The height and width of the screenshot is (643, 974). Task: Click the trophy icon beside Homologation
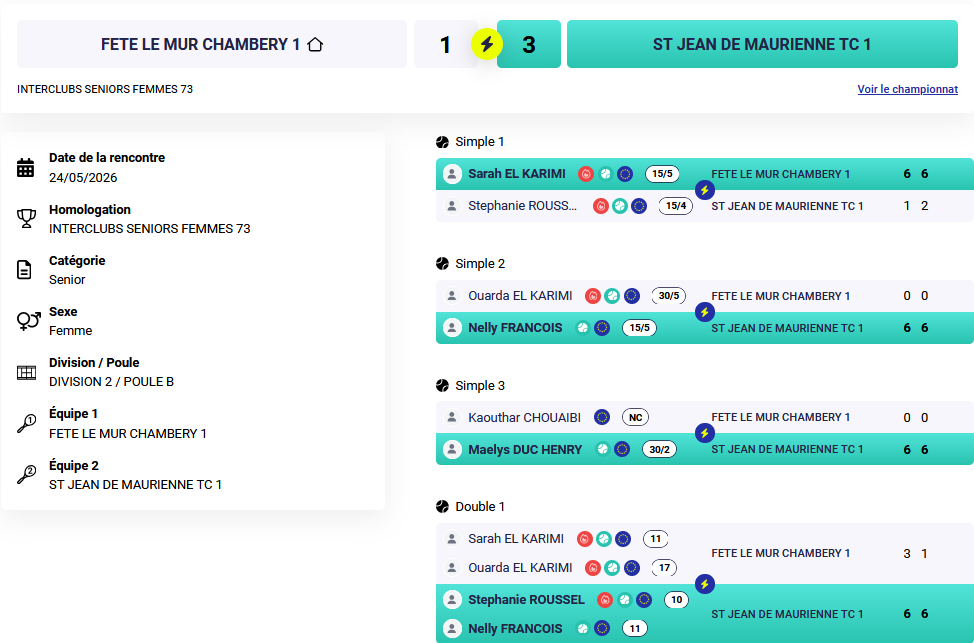click(25, 218)
